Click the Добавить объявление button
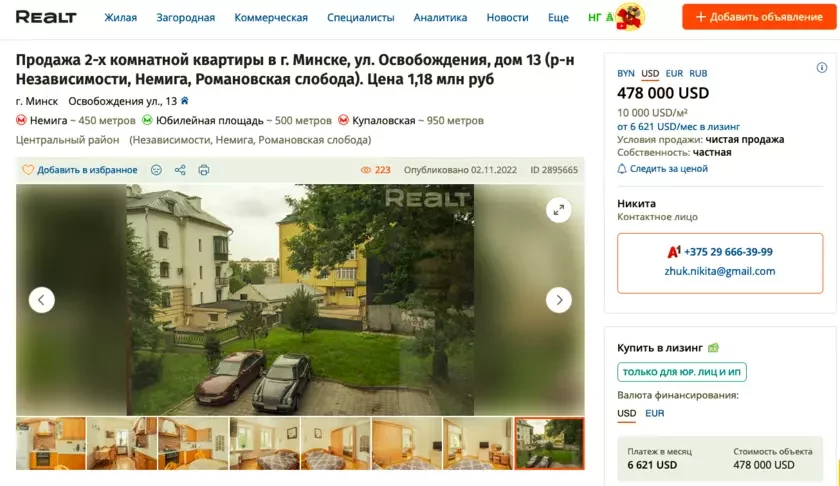Viewport: 840px width, 486px height. tap(759, 17)
